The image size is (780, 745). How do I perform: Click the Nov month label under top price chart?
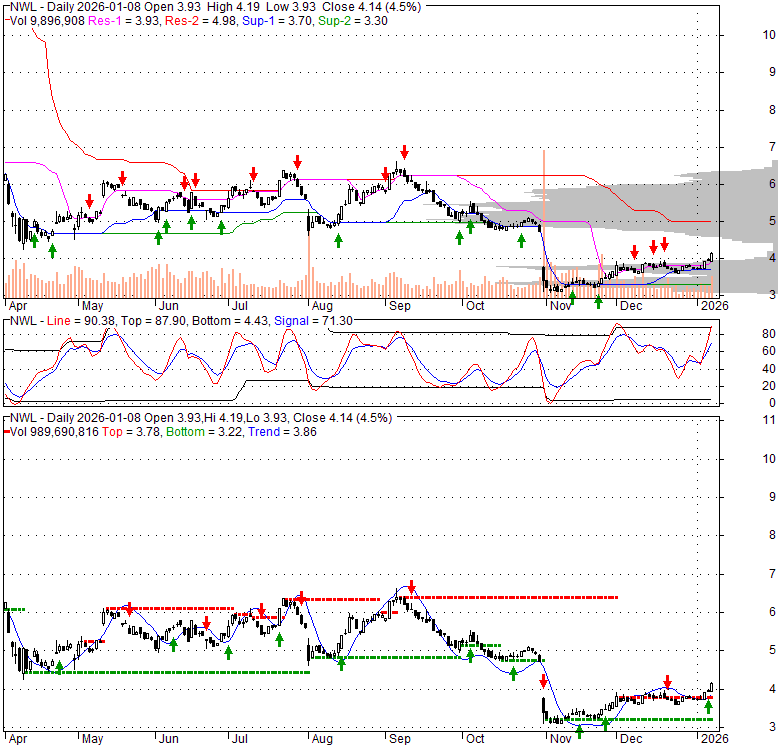tap(561, 306)
